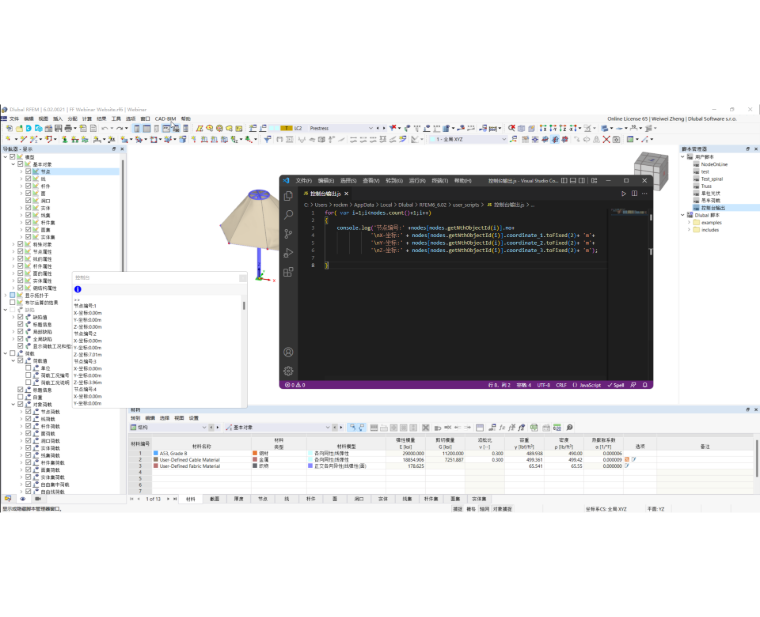Click the RFEM Redo arrow icon
The width and height of the screenshot is (760, 617).
click(x=119, y=128)
